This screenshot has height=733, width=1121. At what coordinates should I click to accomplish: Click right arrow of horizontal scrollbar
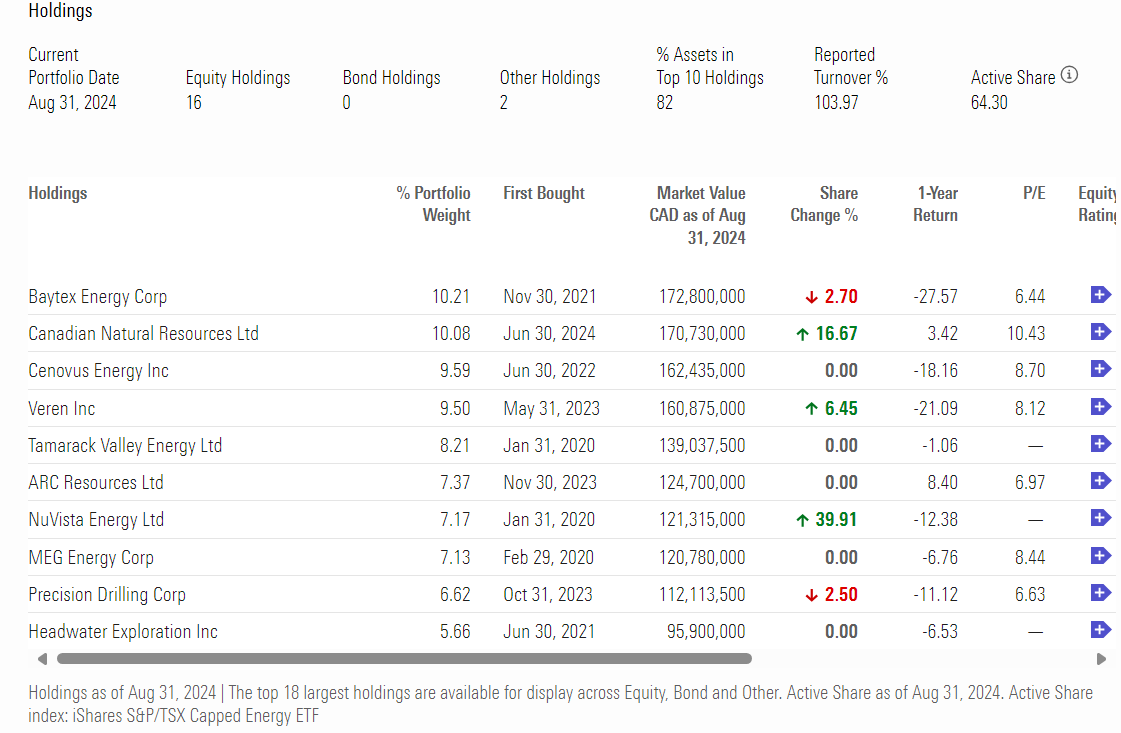1101,659
